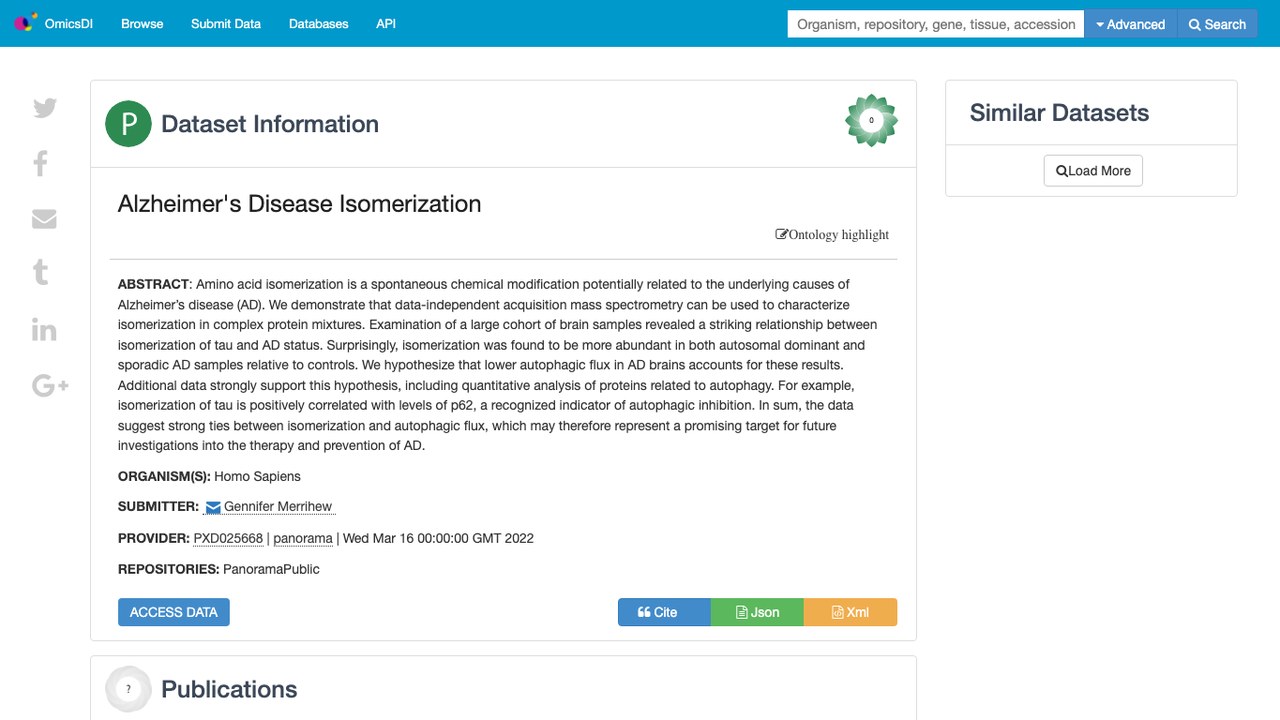Click the Dataset Information heading
The height and width of the screenshot is (720, 1280).
pos(270,124)
